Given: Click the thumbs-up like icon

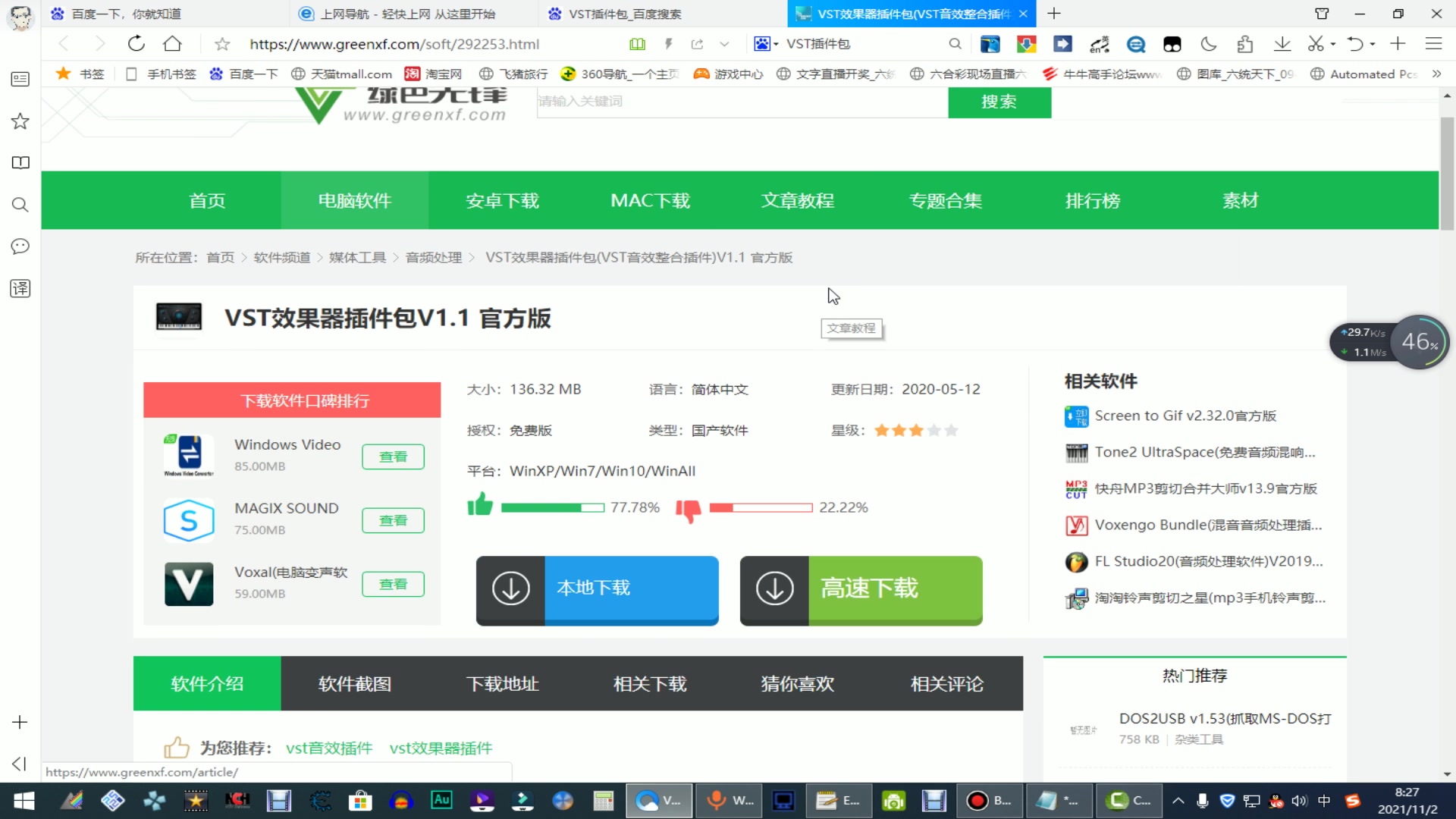Looking at the screenshot, I should [x=480, y=504].
